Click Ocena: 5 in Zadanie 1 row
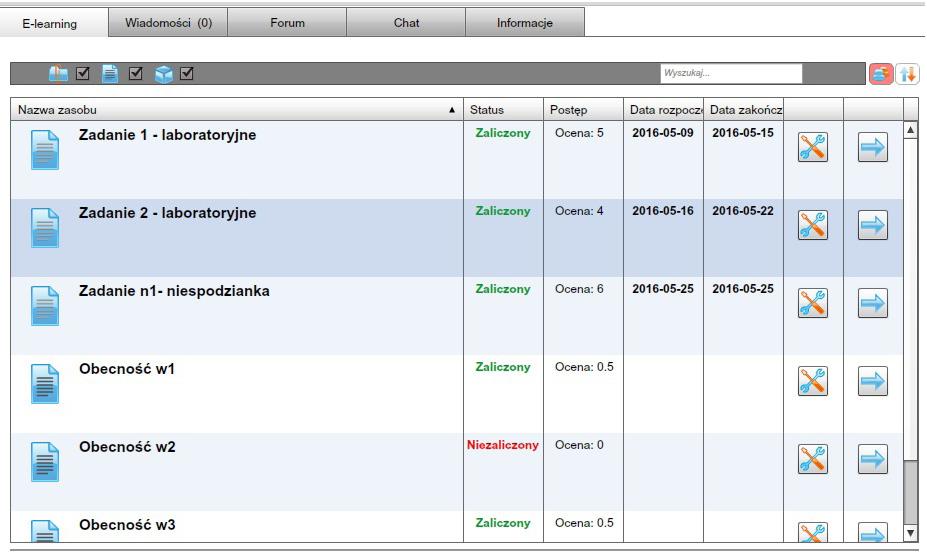 (579, 133)
